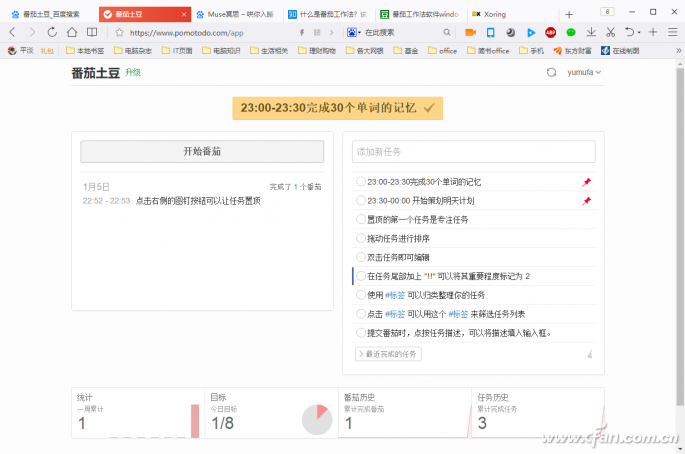
Task: Open the reading mode book icon
Action: (92, 32)
